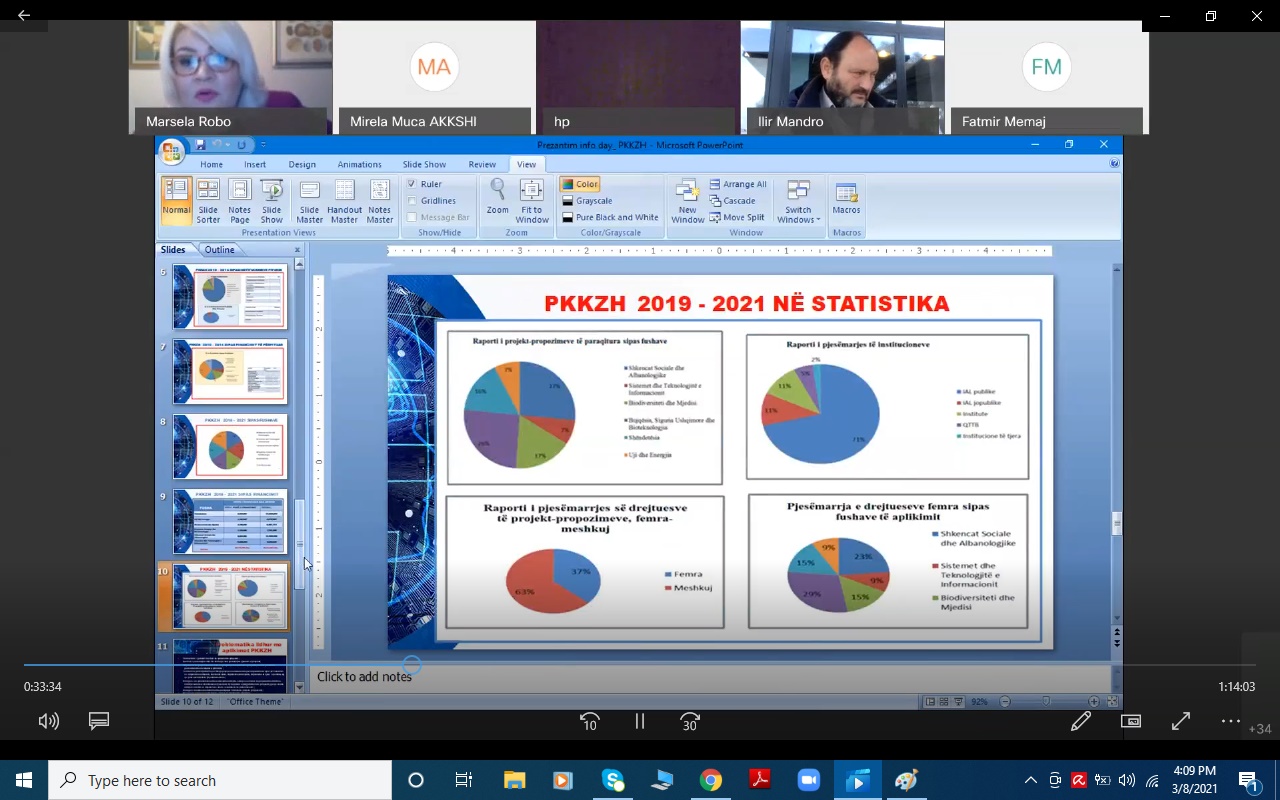Image resolution: width=1280 pixels, height=800 pixels.
Task: Open captions and subtitles icon
Action: tap(99, 721)
